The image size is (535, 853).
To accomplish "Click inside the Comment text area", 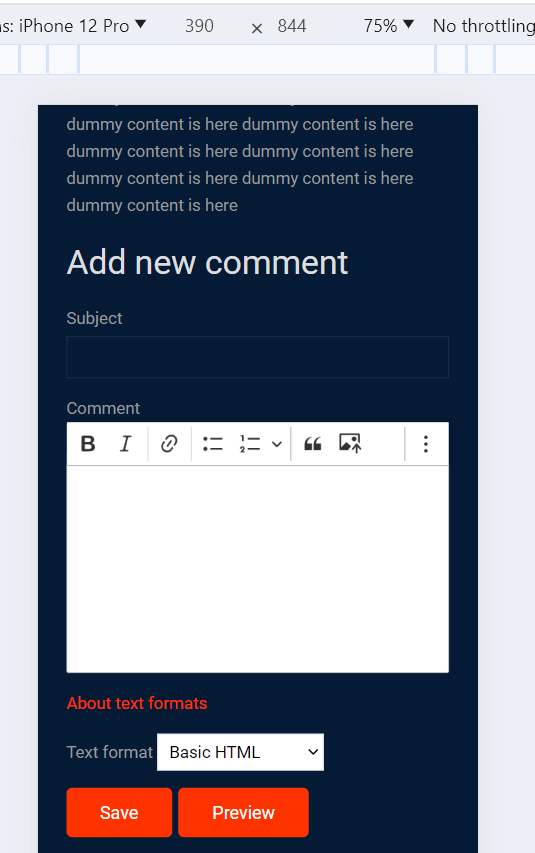I will click(257, 569).
